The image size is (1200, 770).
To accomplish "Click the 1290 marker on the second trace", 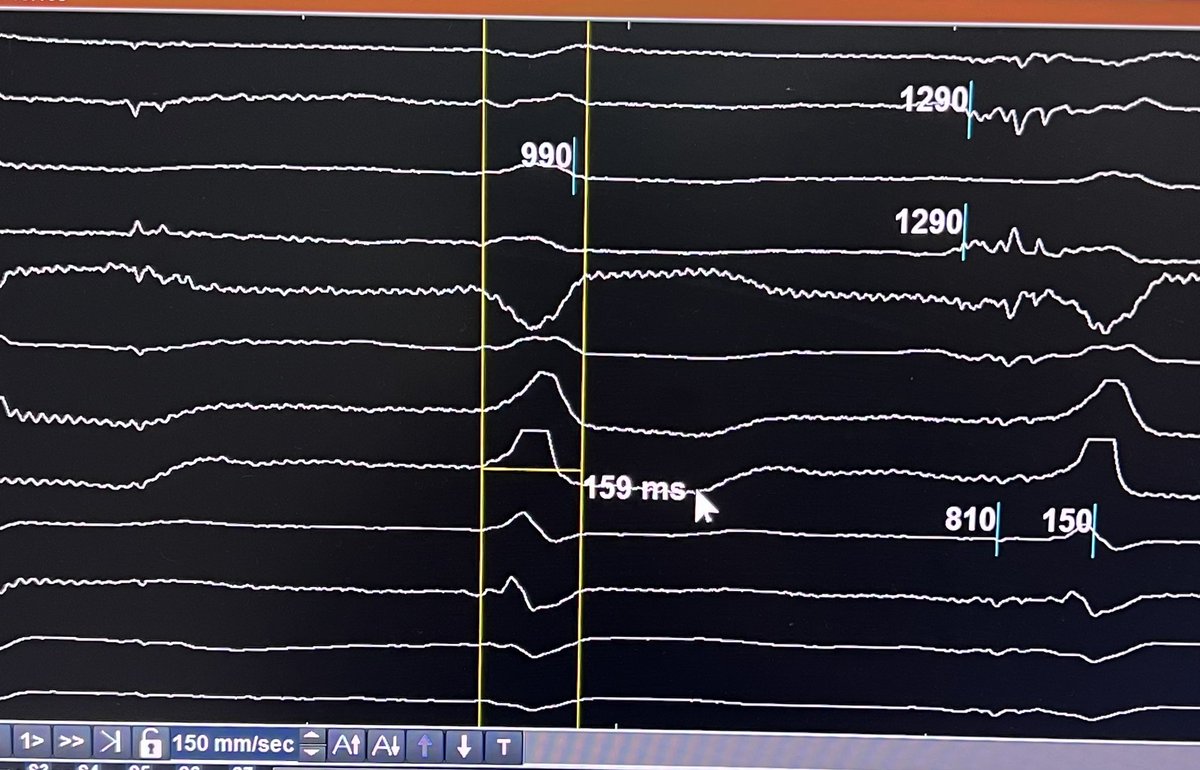I will pos(934,99).
